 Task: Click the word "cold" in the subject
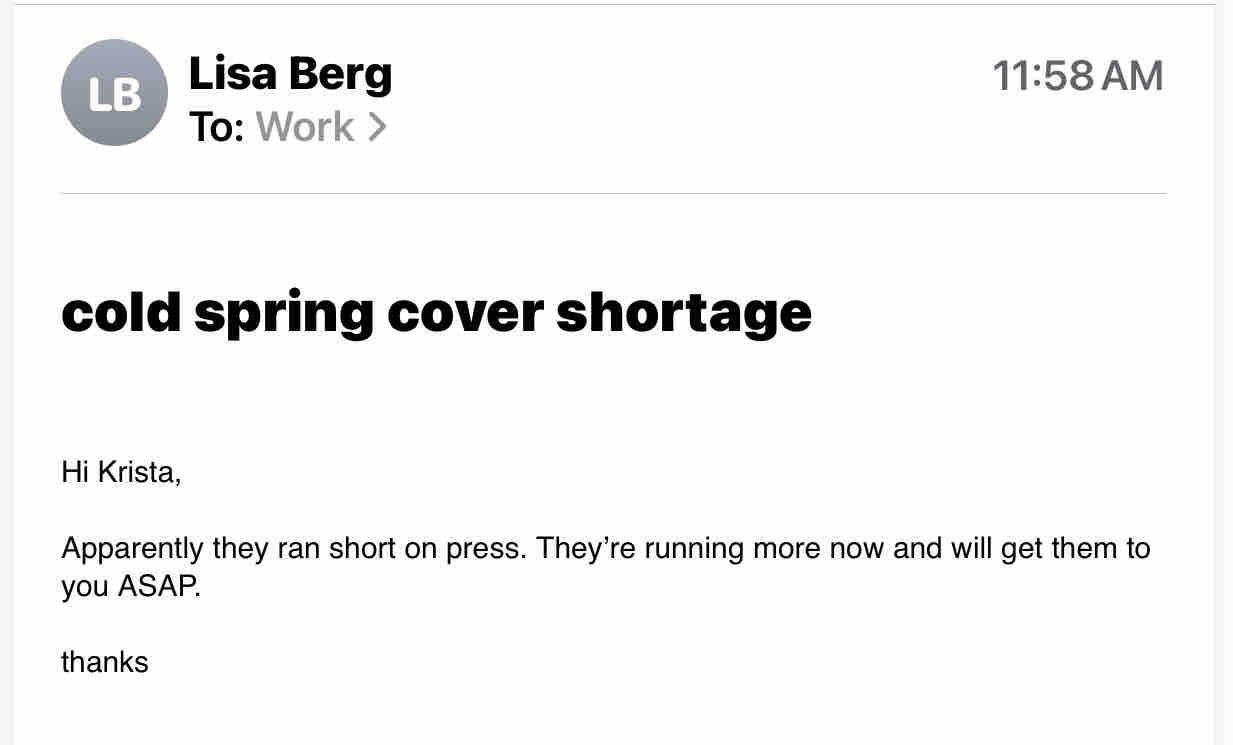[121, 312]
